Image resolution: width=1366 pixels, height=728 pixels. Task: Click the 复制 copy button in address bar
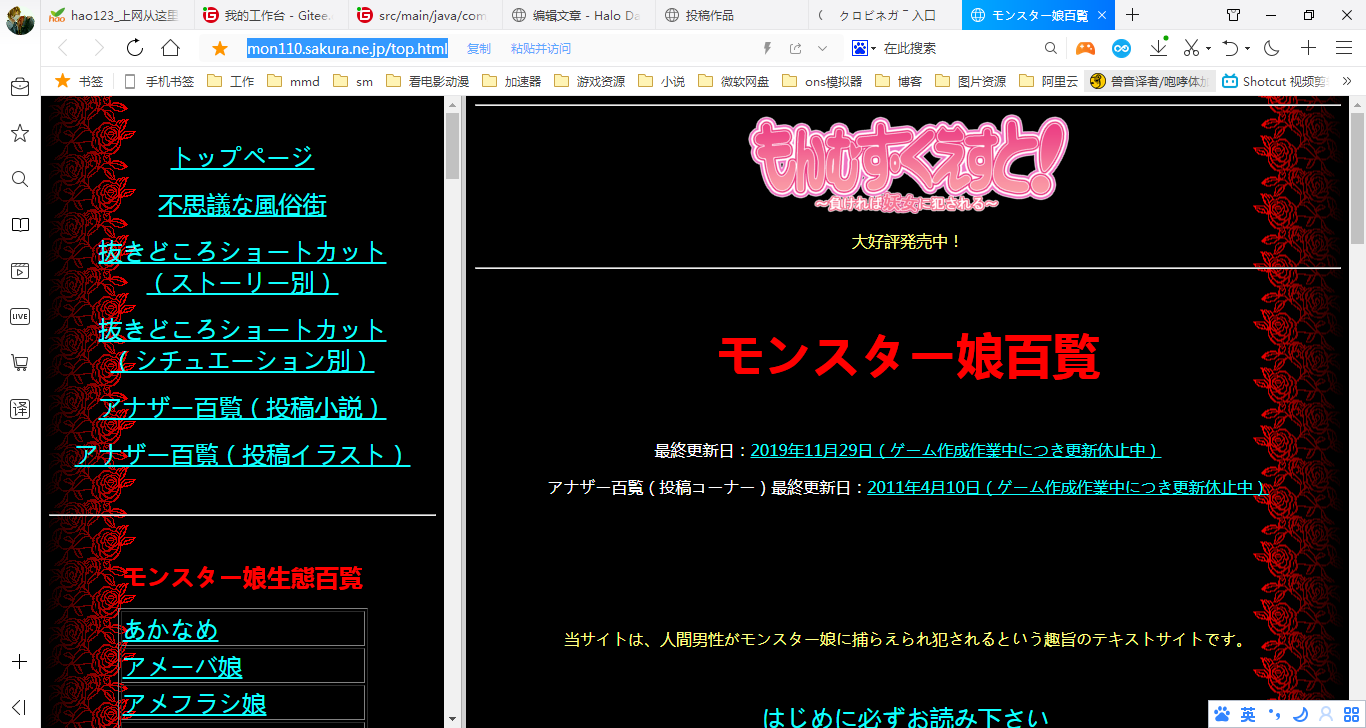click(x=479, y=48)
